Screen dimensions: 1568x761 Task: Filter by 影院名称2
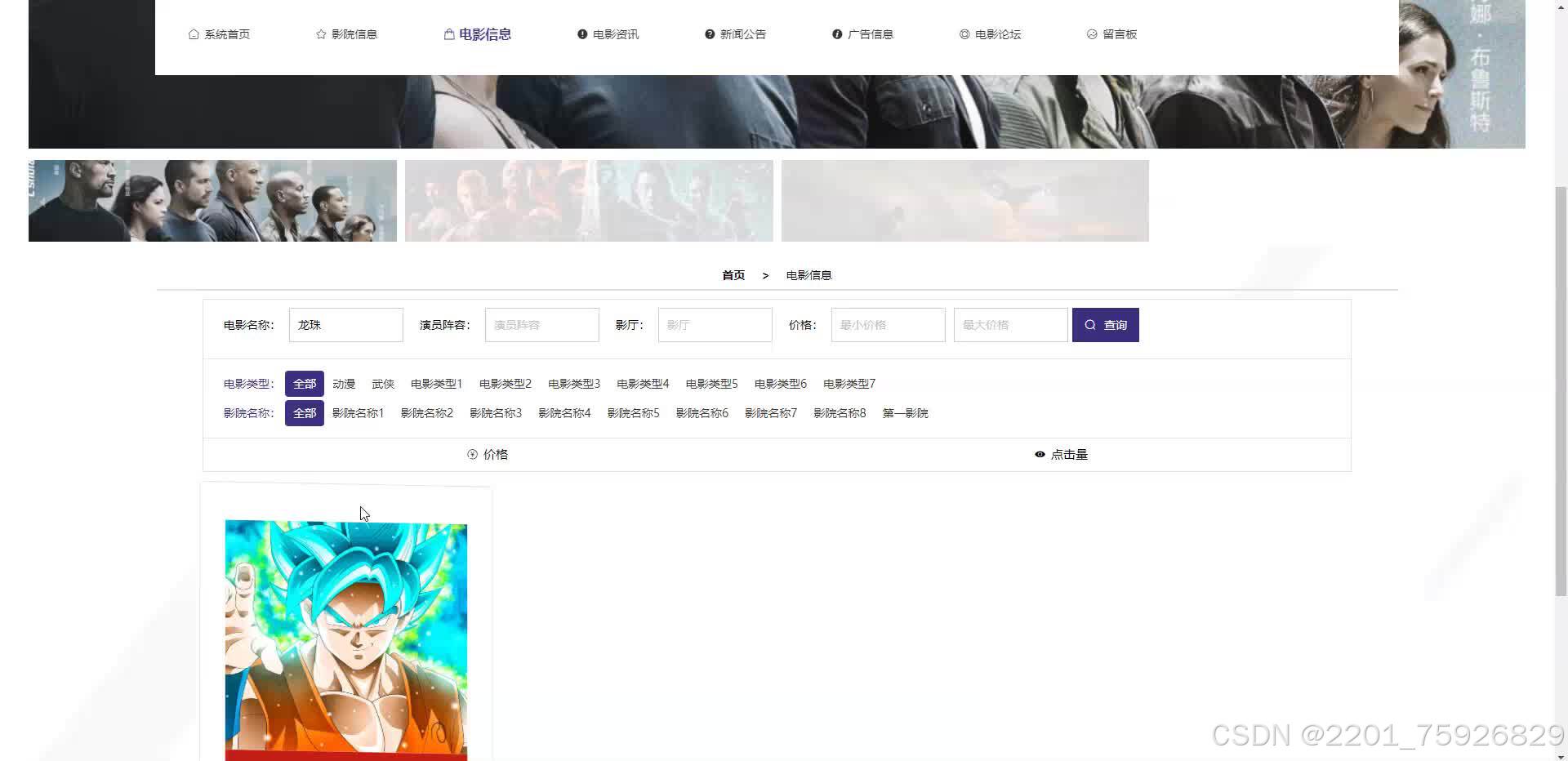point(427,413)
